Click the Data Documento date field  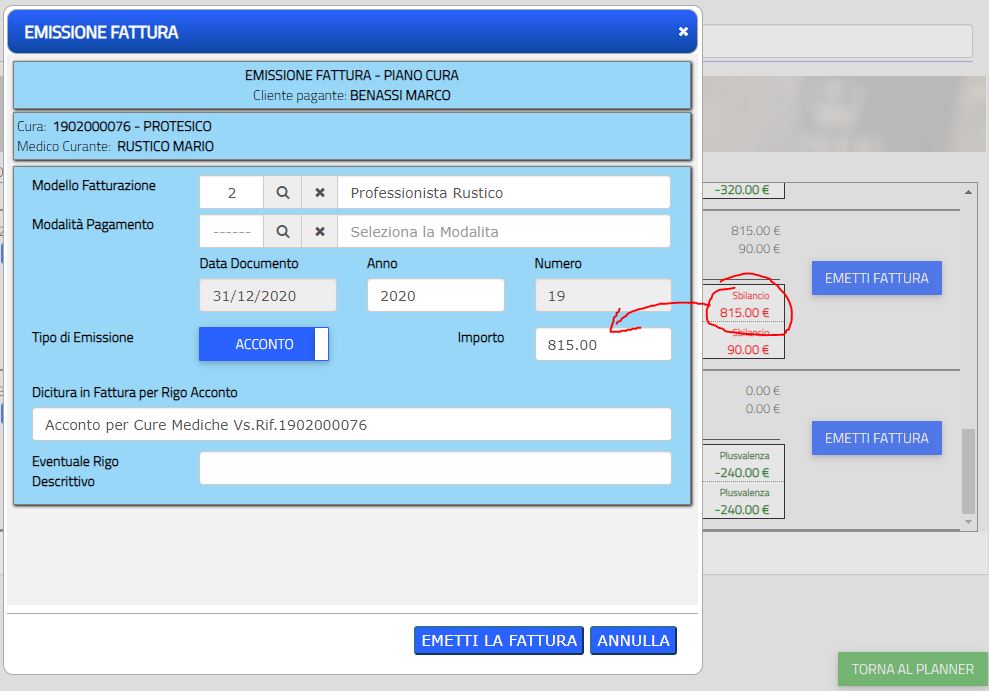click(x=268, y=296)
